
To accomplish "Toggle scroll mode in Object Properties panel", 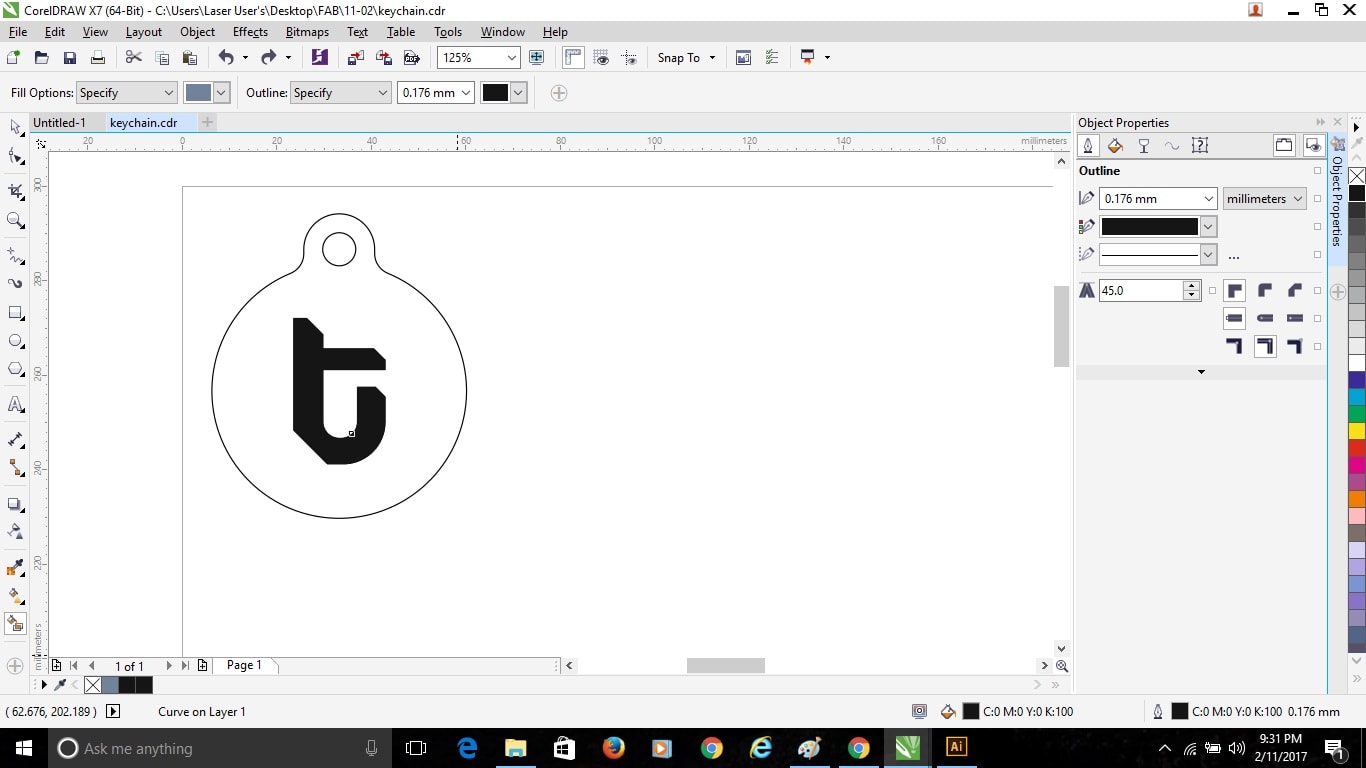I will click(1284, 146).
